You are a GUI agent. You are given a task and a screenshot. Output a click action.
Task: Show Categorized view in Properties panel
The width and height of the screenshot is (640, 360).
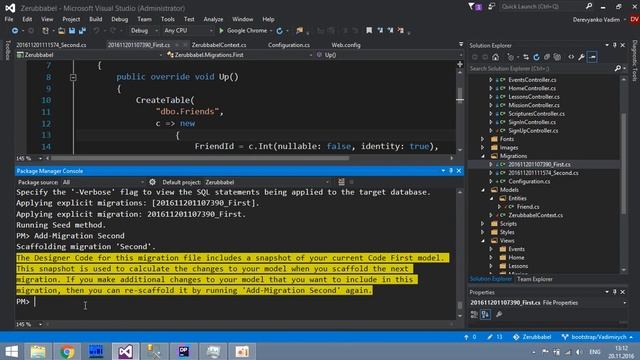click(474, 314)
